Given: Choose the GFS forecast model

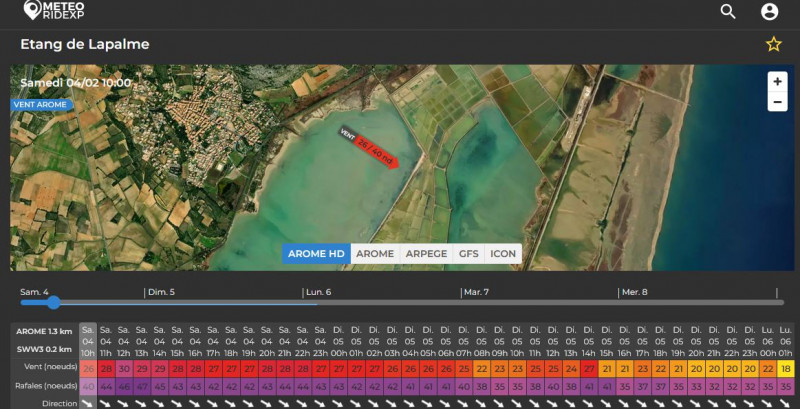Looking at the screenshot, I should click(468, 254).
